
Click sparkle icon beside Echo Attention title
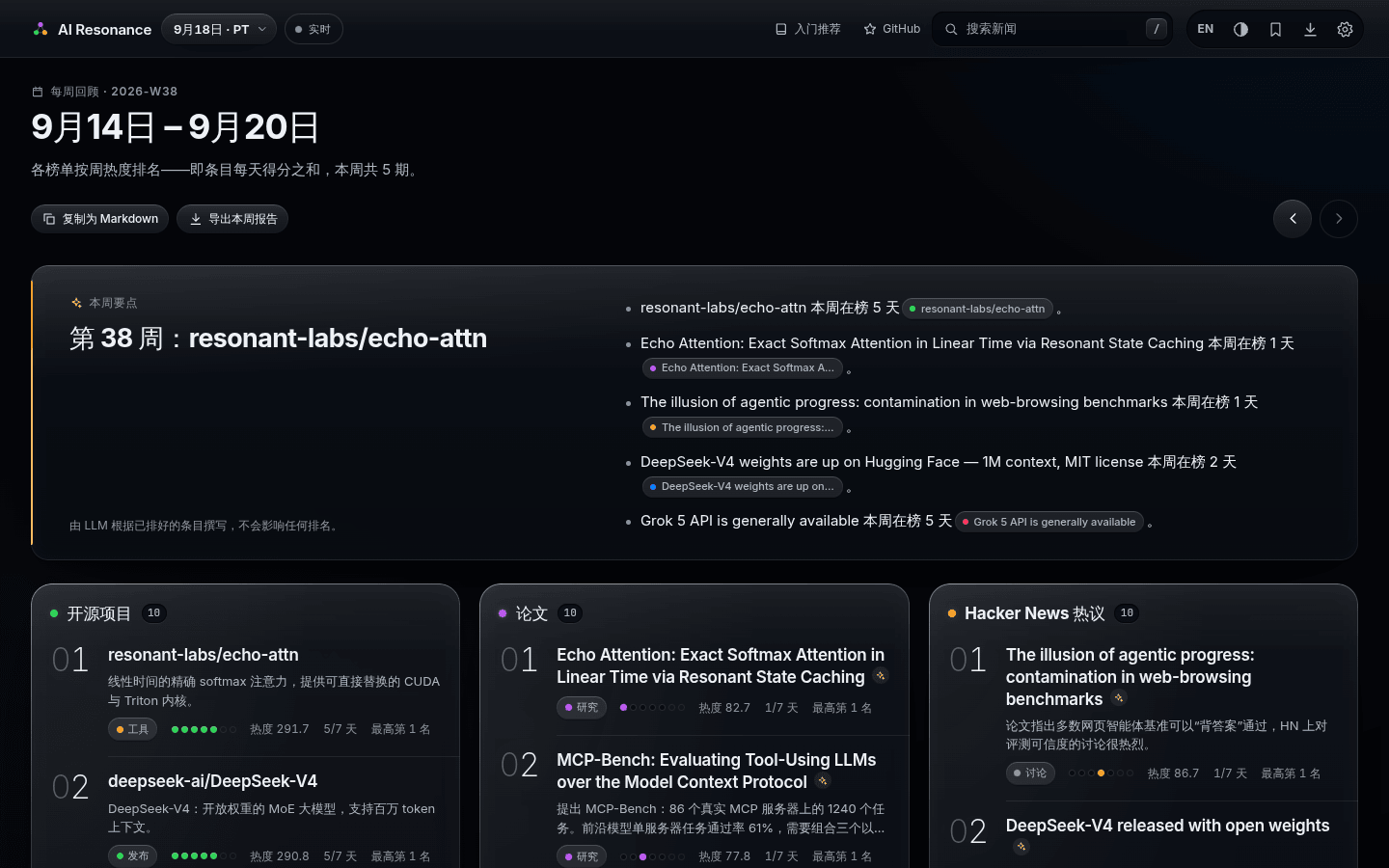point(881,676)
